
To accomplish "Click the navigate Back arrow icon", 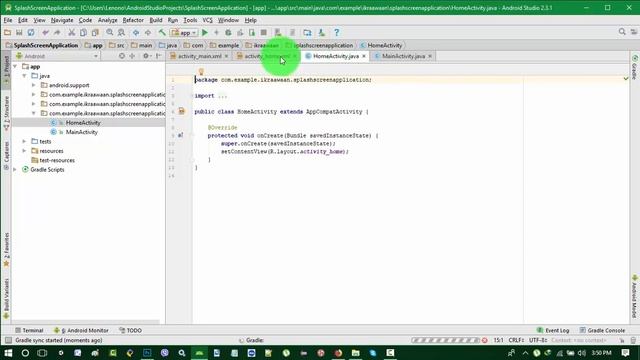I will coord(136,32).
